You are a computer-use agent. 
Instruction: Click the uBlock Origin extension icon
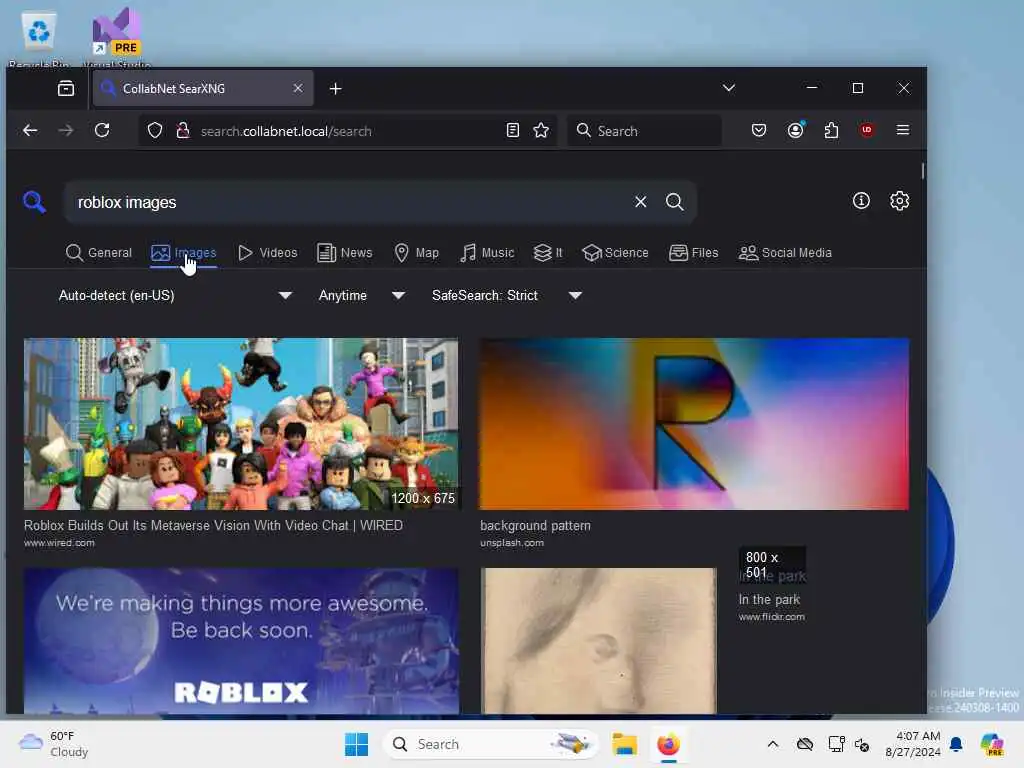coord(867,130)
